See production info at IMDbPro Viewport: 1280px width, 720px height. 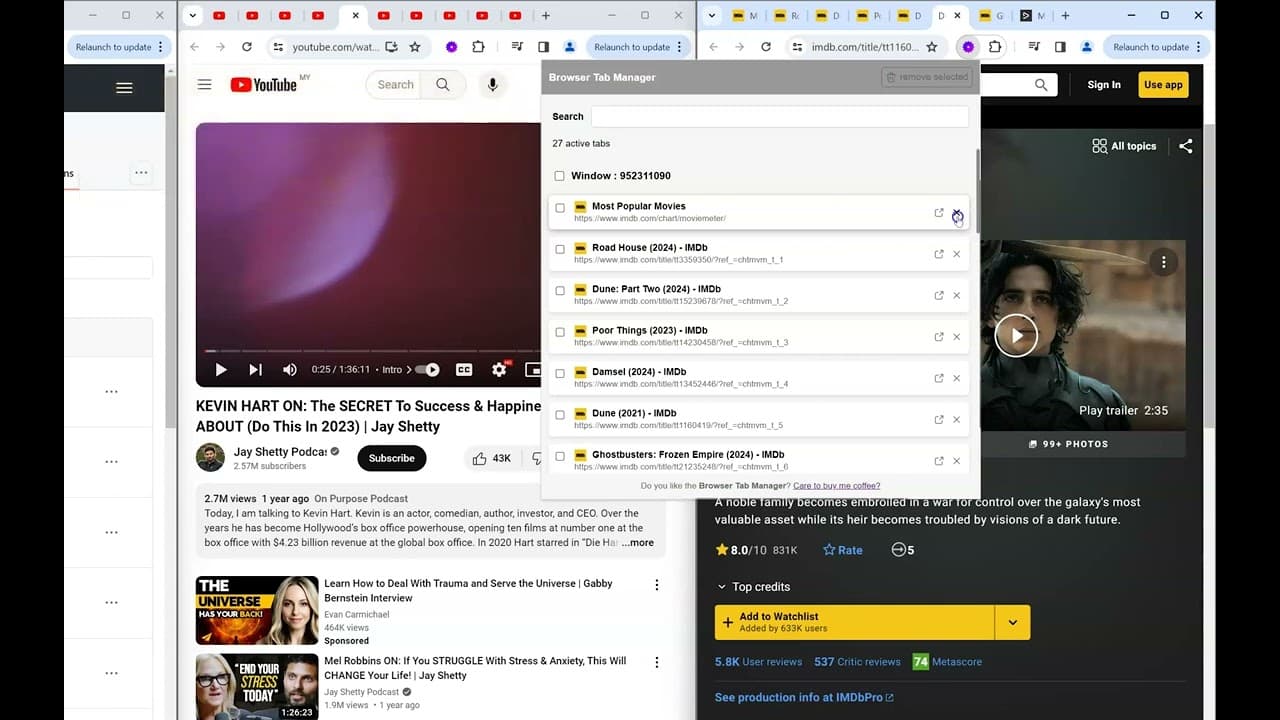(x=804, y=697)
